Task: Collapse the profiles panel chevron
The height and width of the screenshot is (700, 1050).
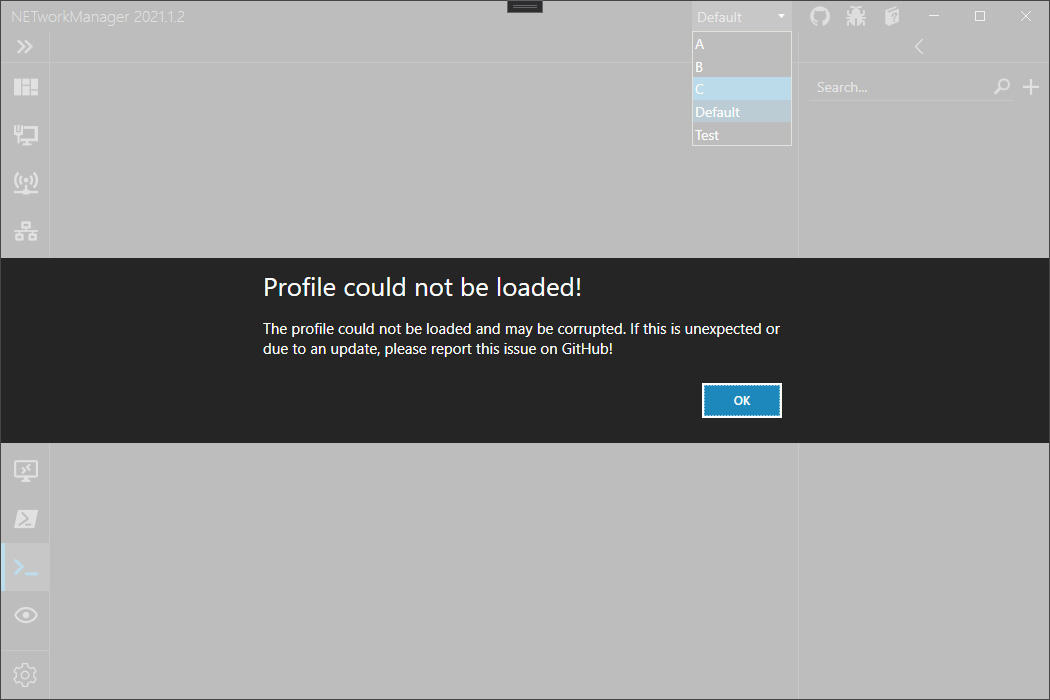Action: click(x=918, y=46)
